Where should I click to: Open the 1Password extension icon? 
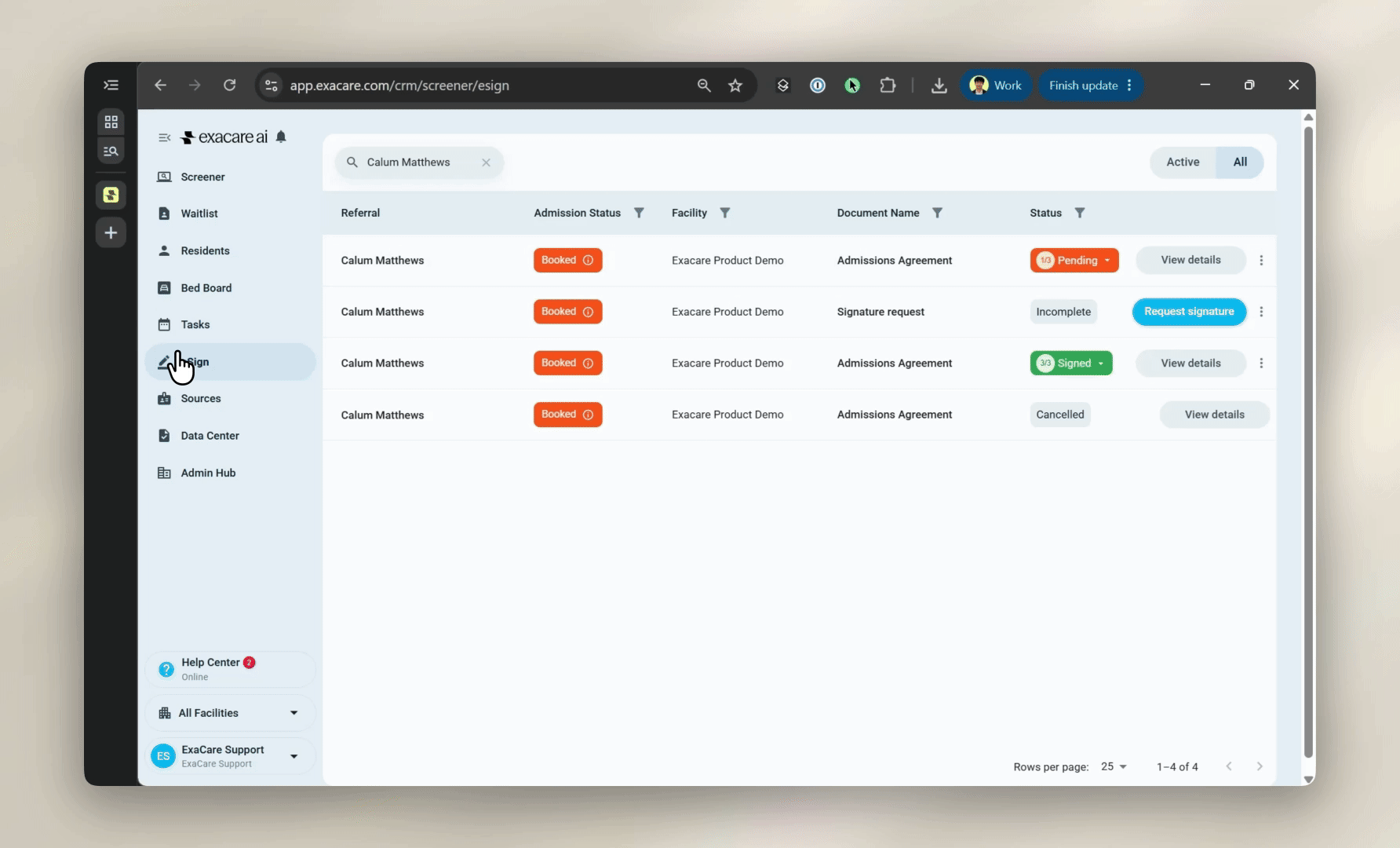(x=818, y=86)
